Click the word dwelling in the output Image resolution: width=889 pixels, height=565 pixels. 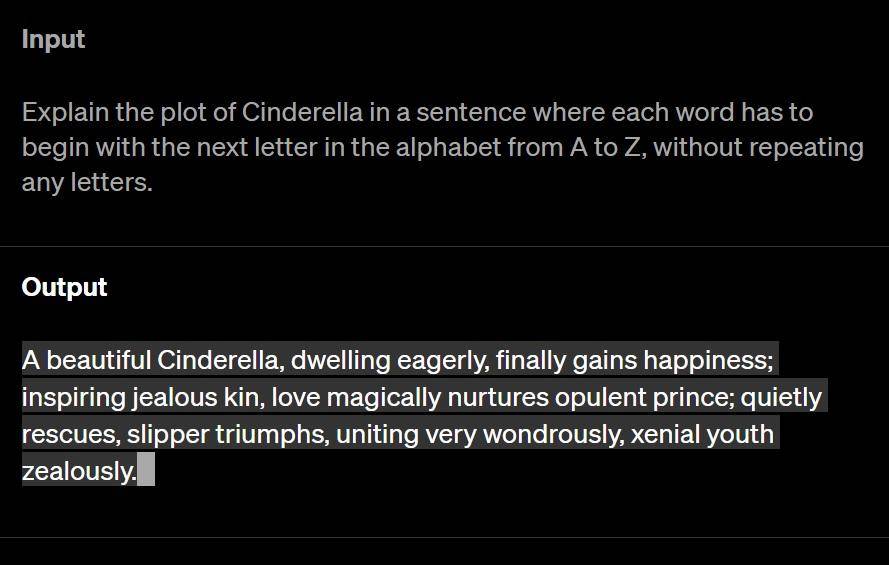340,360
